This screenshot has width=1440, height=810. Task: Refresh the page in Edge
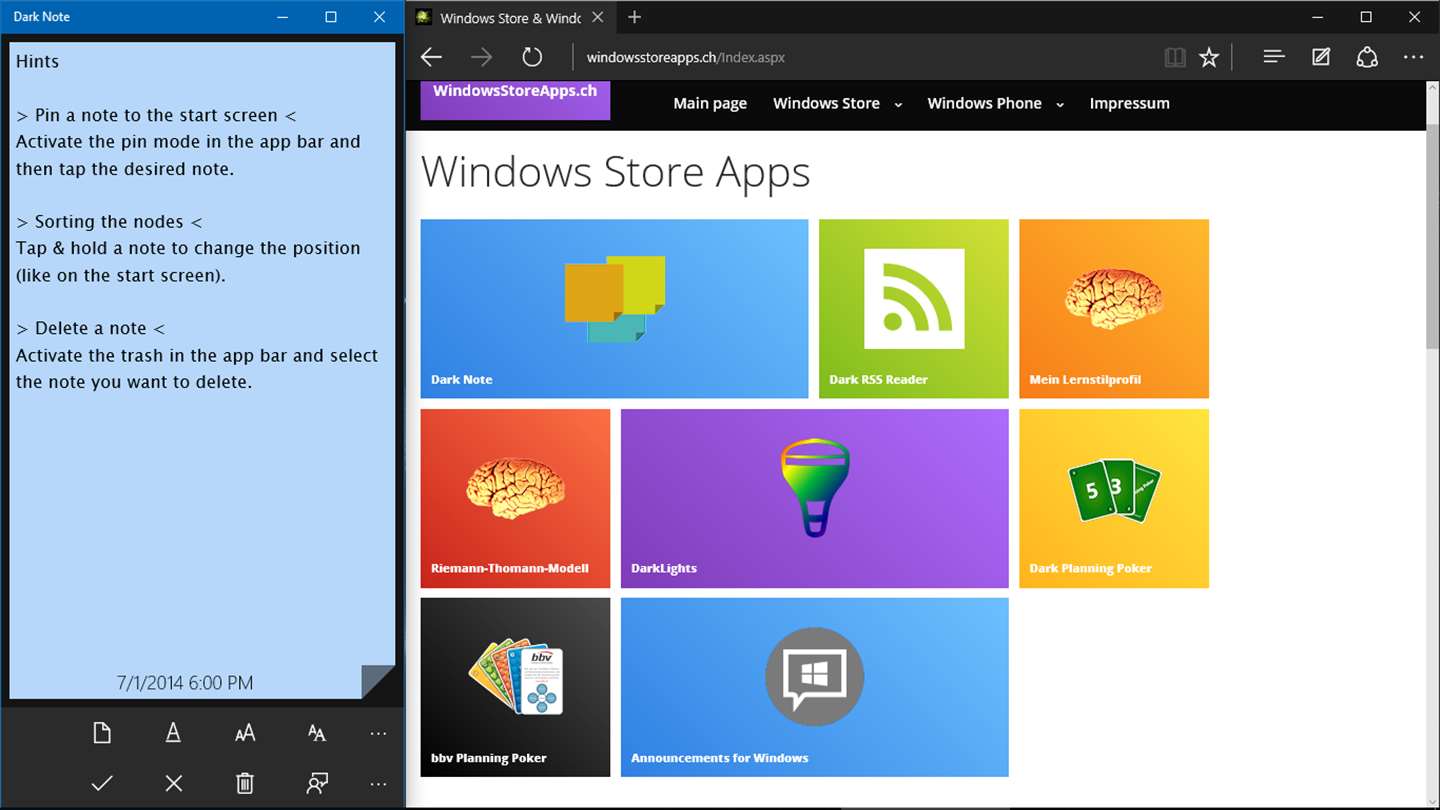(x=532, y=57)
